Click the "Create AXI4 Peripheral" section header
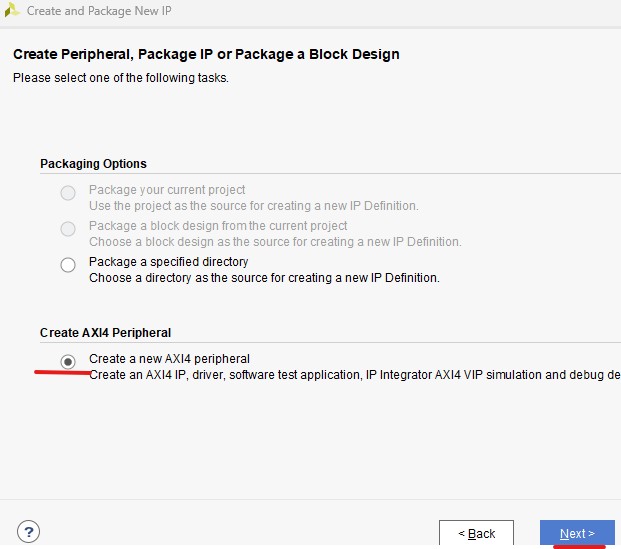This screenshot has height=549, width=621. pyautogui.click(x=105, y=332)
